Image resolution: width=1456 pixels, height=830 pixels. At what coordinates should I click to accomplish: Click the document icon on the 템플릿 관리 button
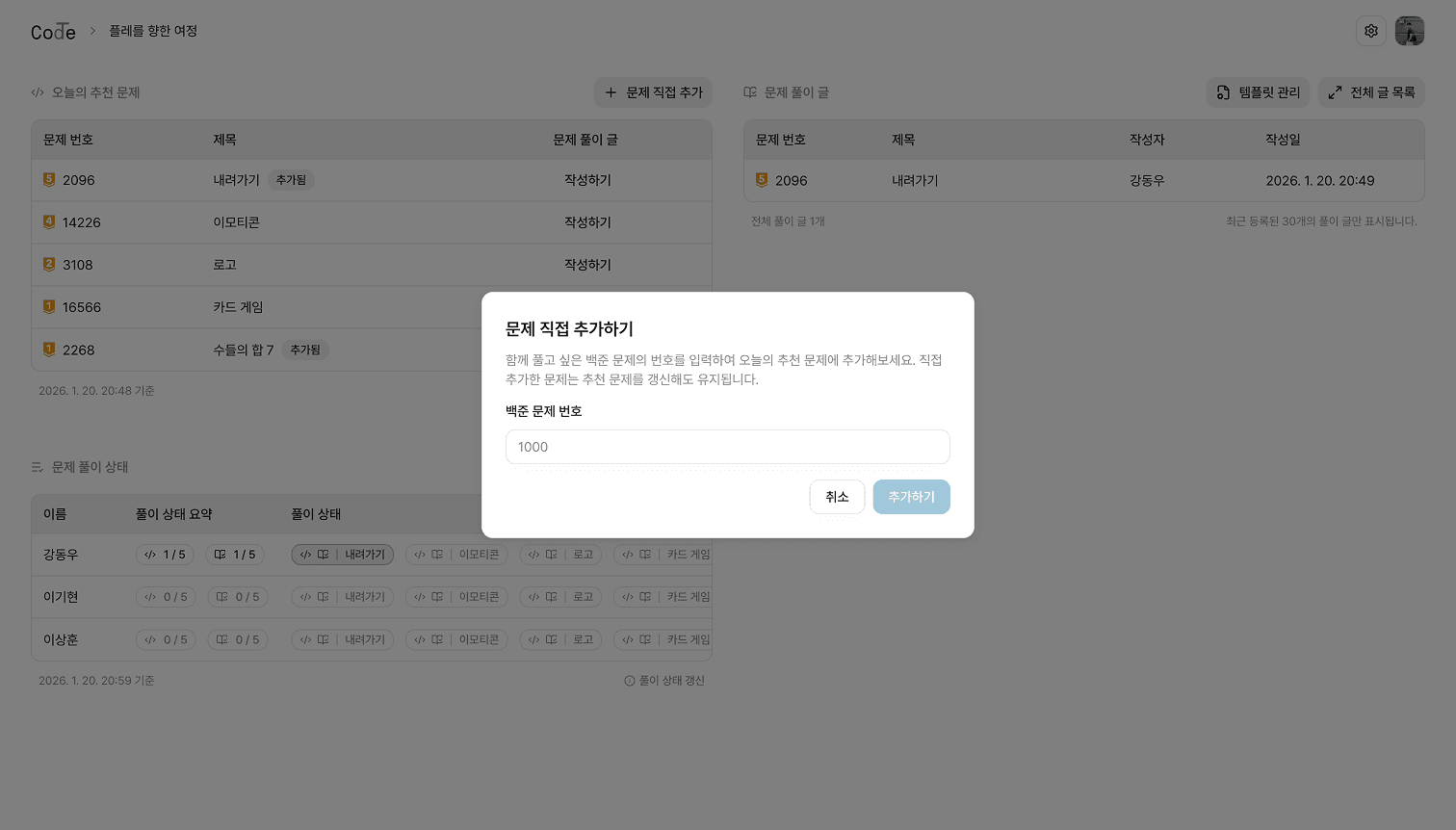point(1222,92)
